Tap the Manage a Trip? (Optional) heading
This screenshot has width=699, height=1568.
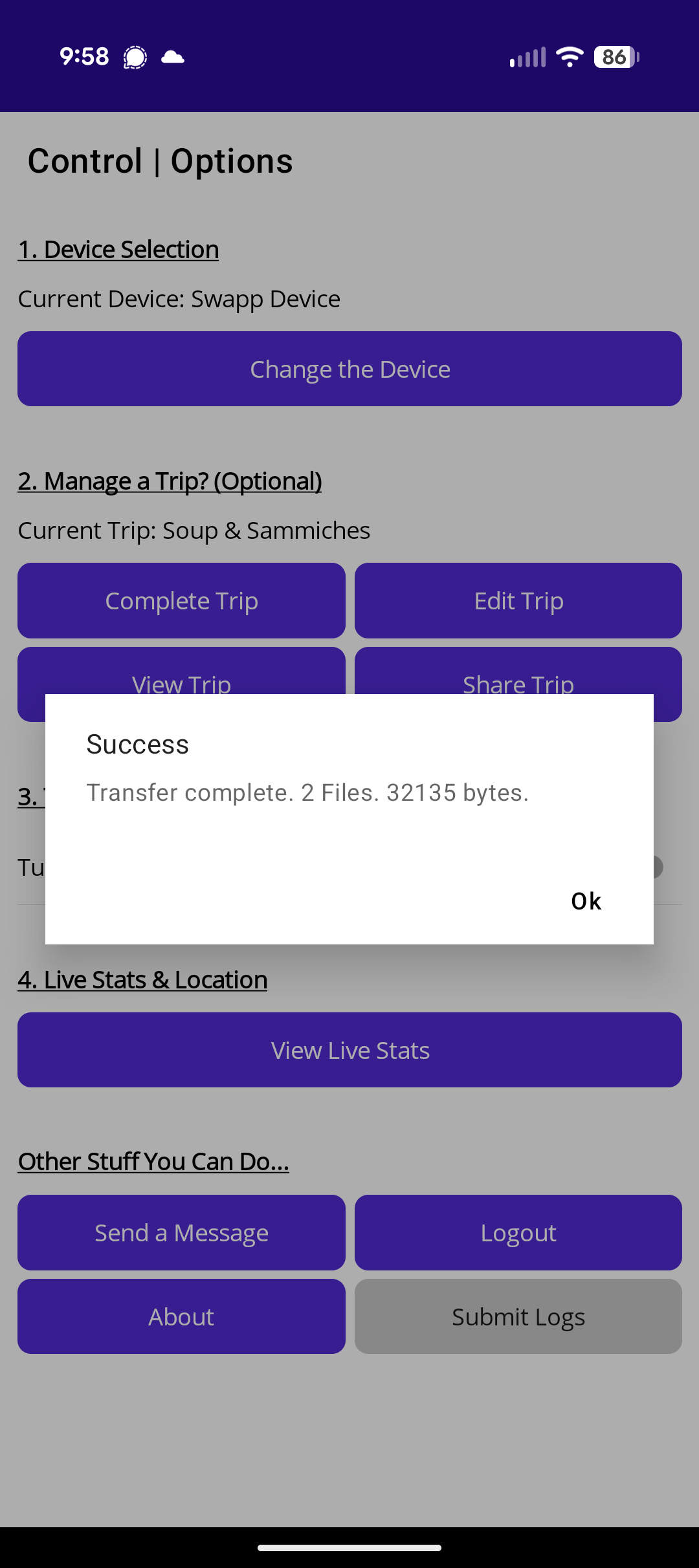[x=170, y=481]
